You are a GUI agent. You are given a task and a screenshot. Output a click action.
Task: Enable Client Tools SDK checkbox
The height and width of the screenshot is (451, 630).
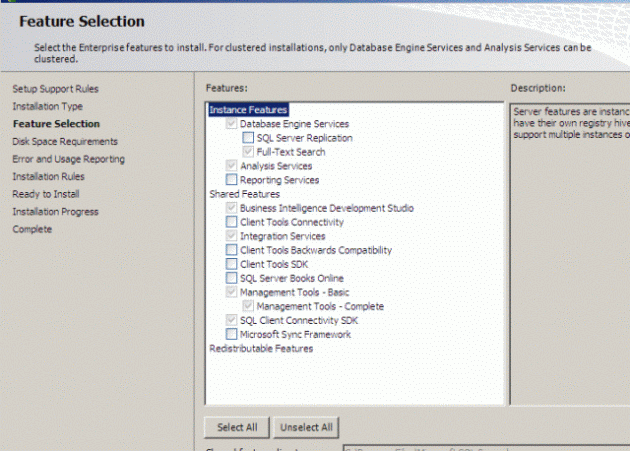click(231, 264)
